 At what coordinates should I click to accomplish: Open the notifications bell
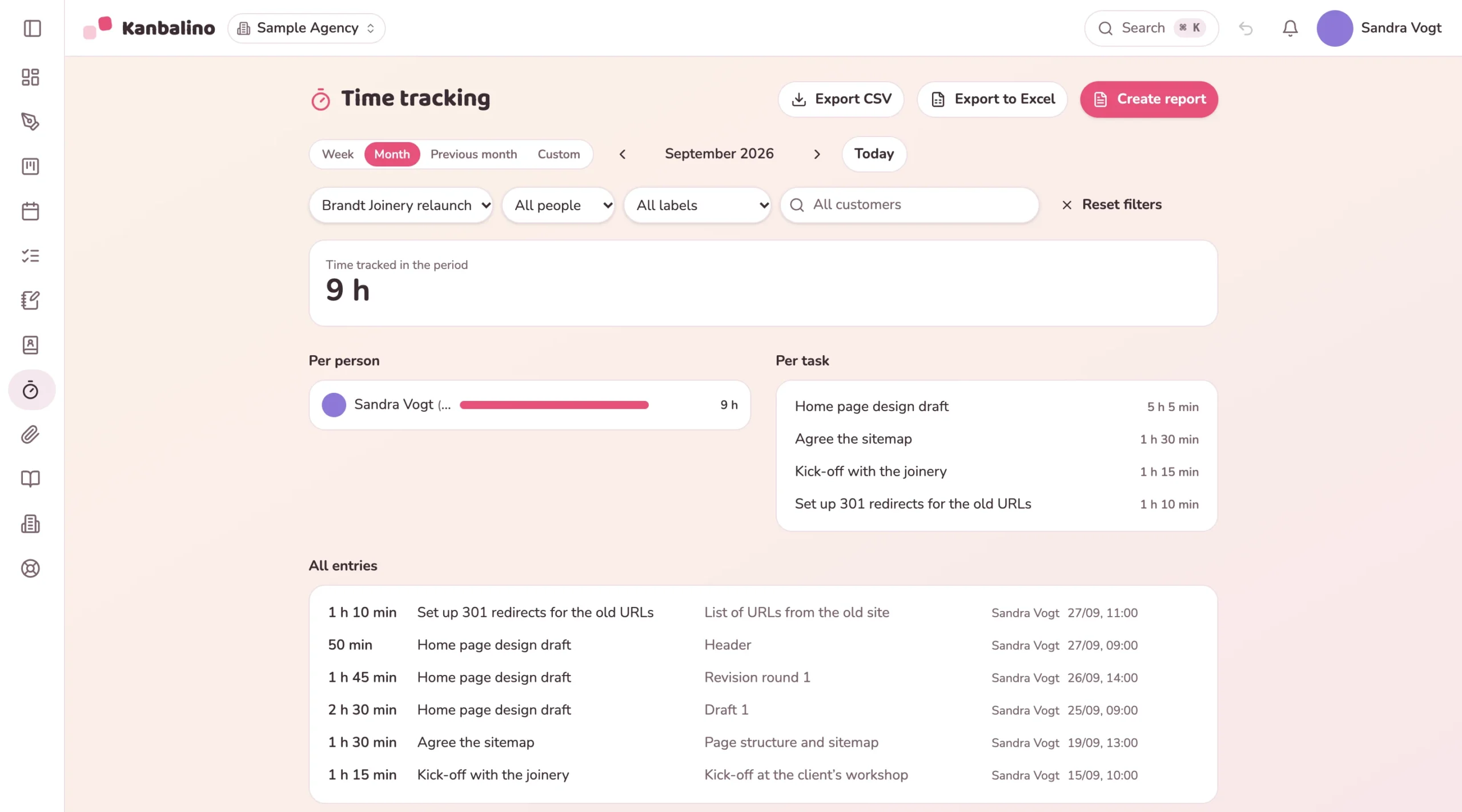click(1290, 28)
